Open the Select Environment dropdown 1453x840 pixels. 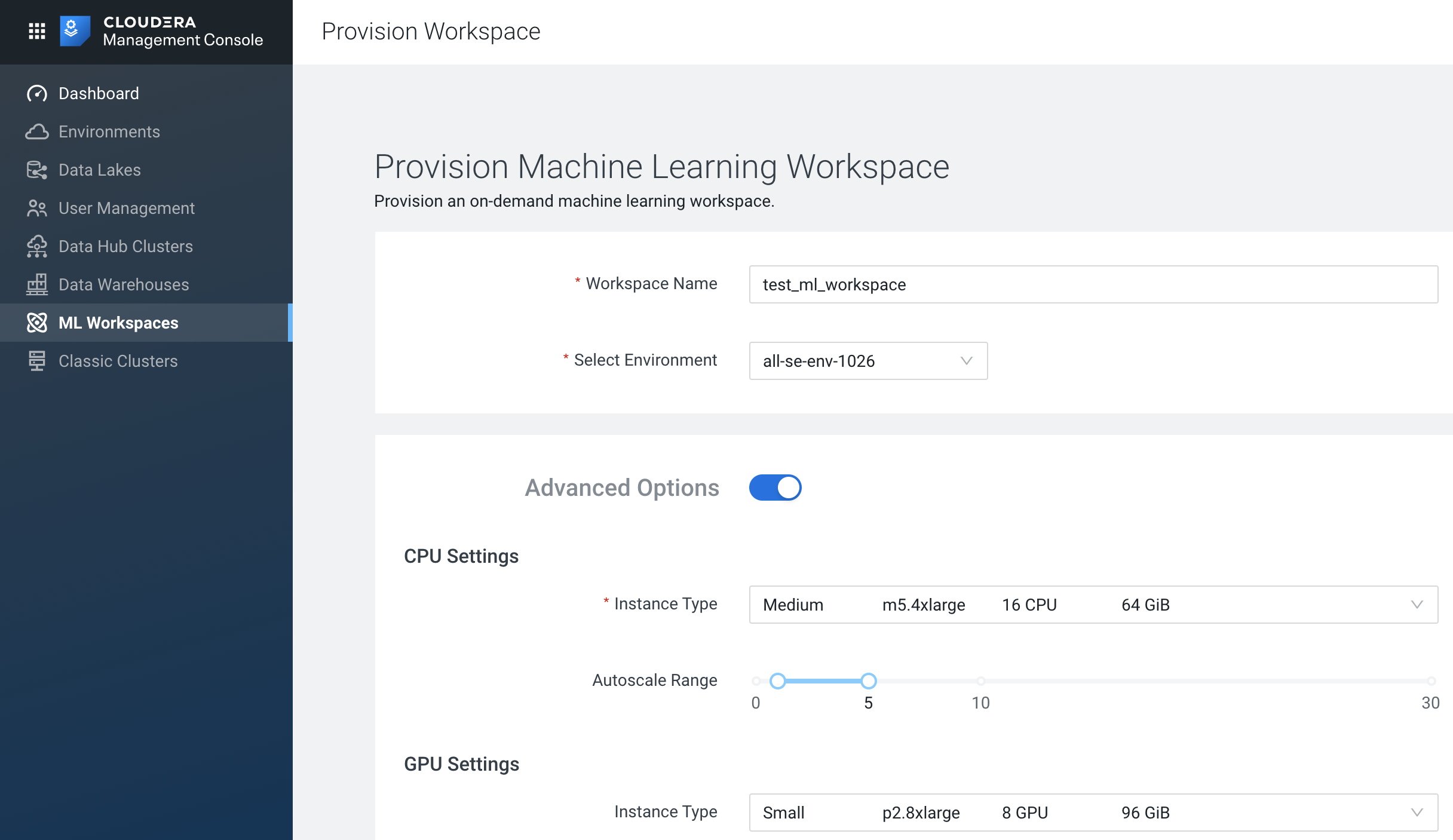pyautogui.click(x=868, y=361)
